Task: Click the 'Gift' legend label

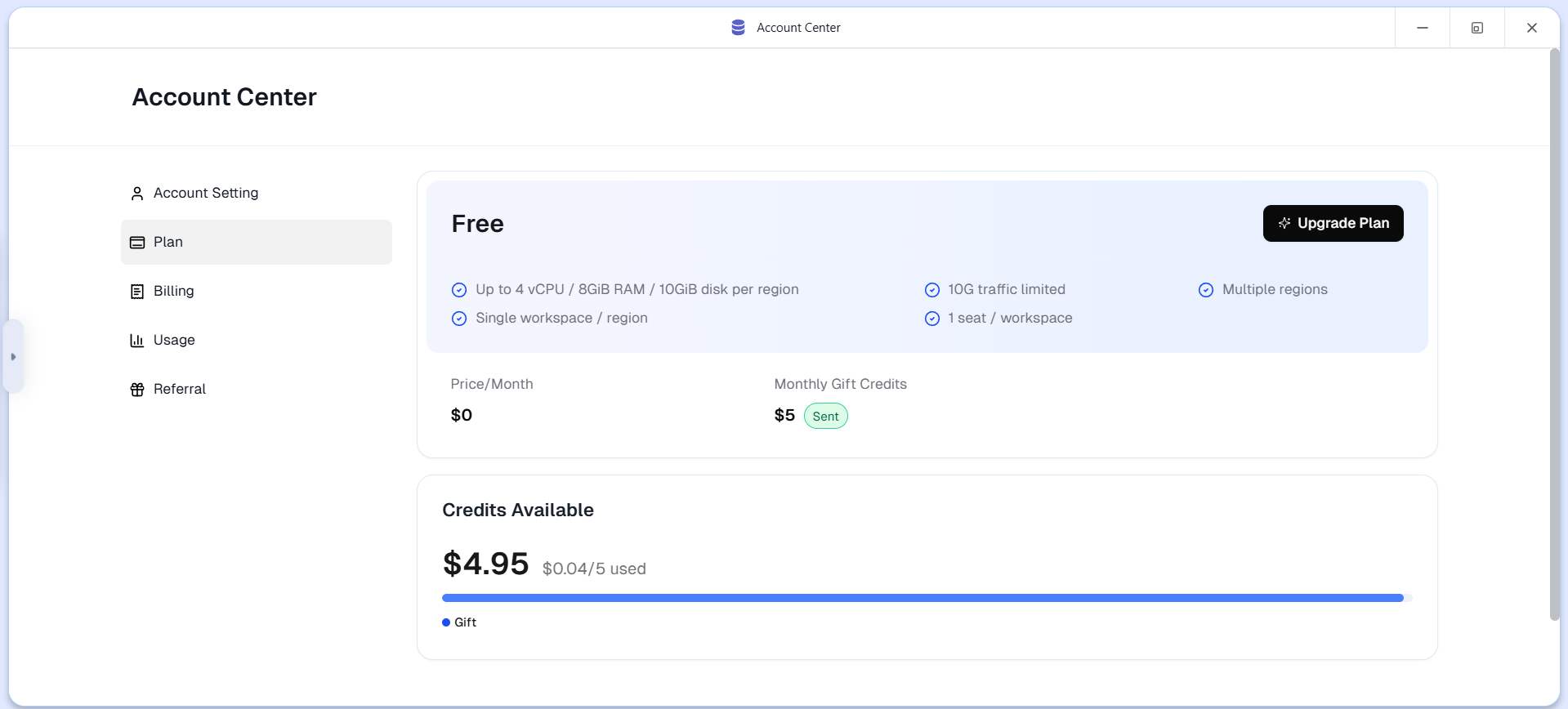Action: point(465,622)
